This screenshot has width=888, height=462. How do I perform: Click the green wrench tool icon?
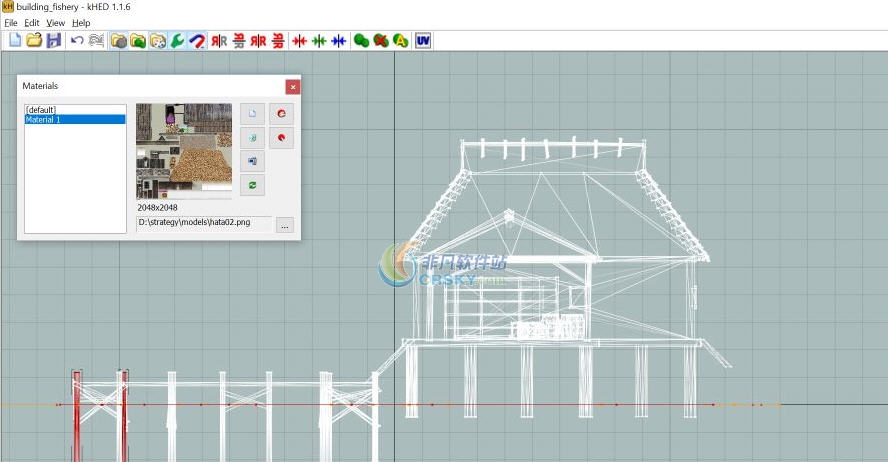tap(178, 41)
